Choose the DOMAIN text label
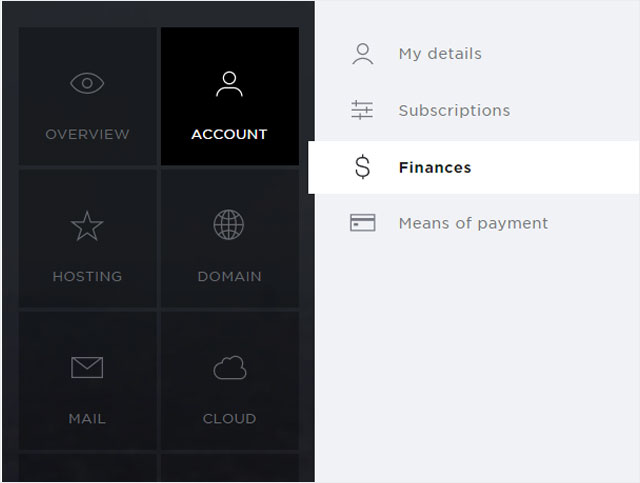 coord(229,276)
